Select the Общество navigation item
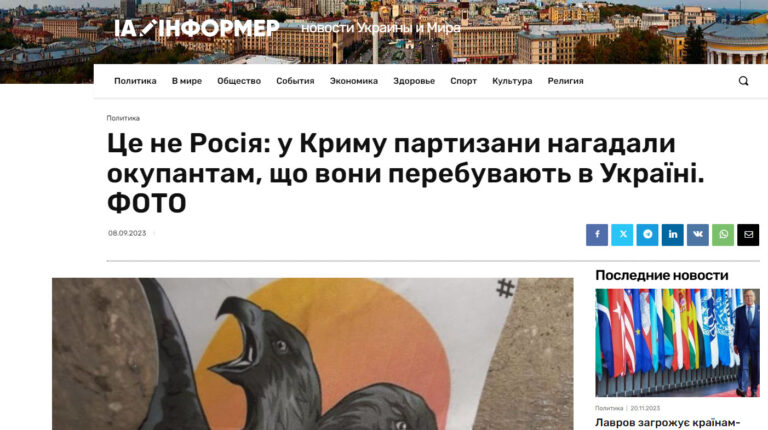The width and height of the screenshot is (768, 430). (x=239, y=81)
